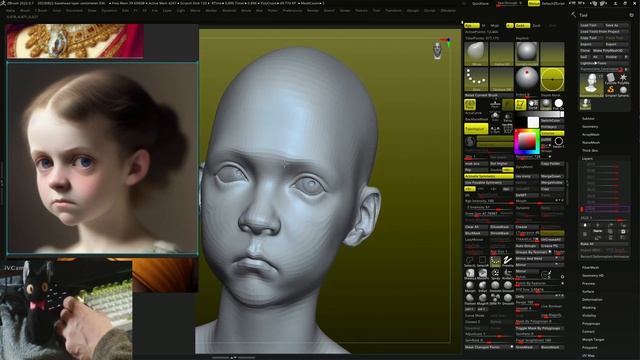This screenshot has width=640, height=360.
Task: Expand the Morph Target section
Action: (x=593, y=339)
